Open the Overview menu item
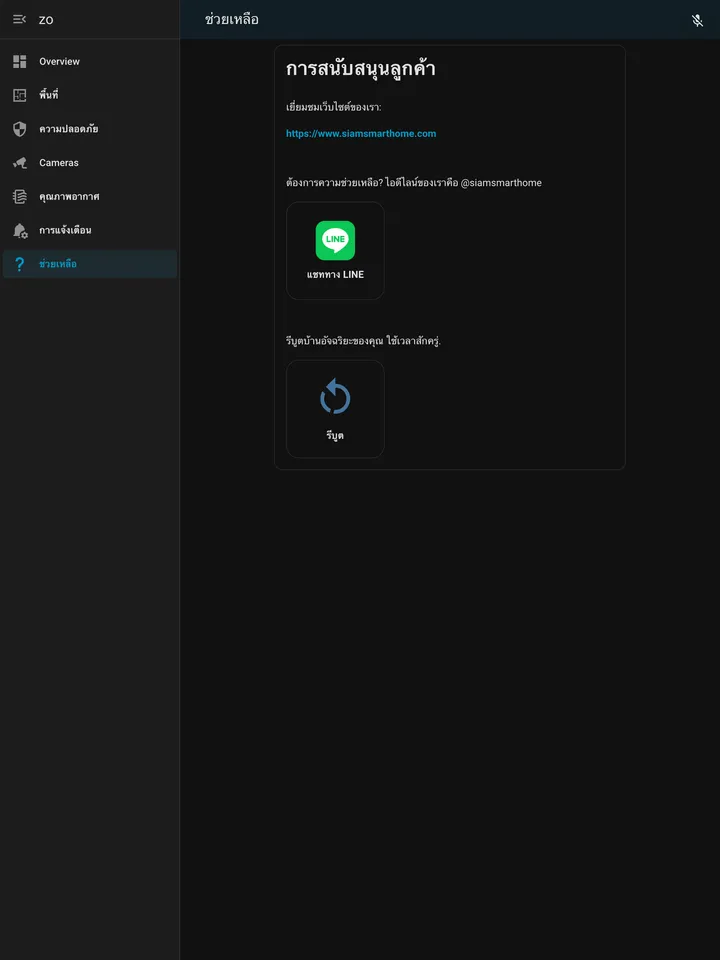720x960 pixels. pos(90,61)
